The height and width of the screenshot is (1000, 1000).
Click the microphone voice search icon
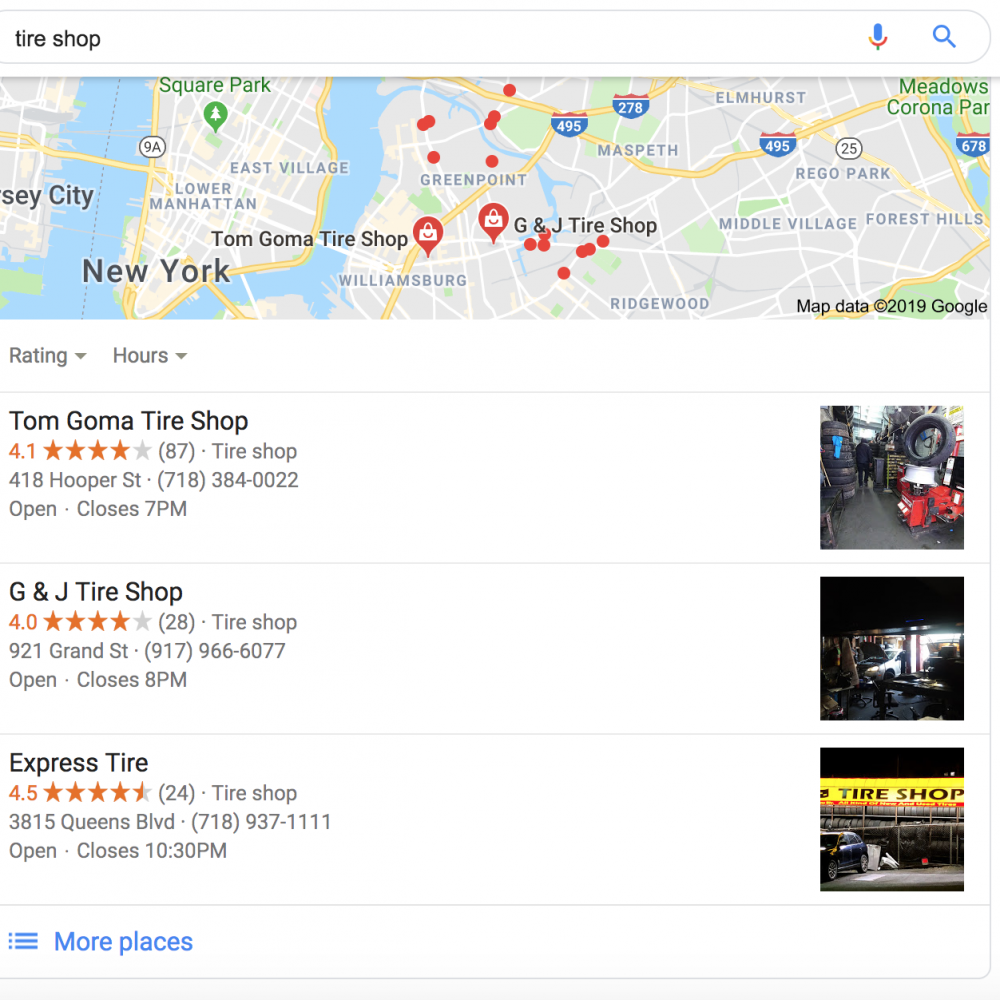point(878,37)
